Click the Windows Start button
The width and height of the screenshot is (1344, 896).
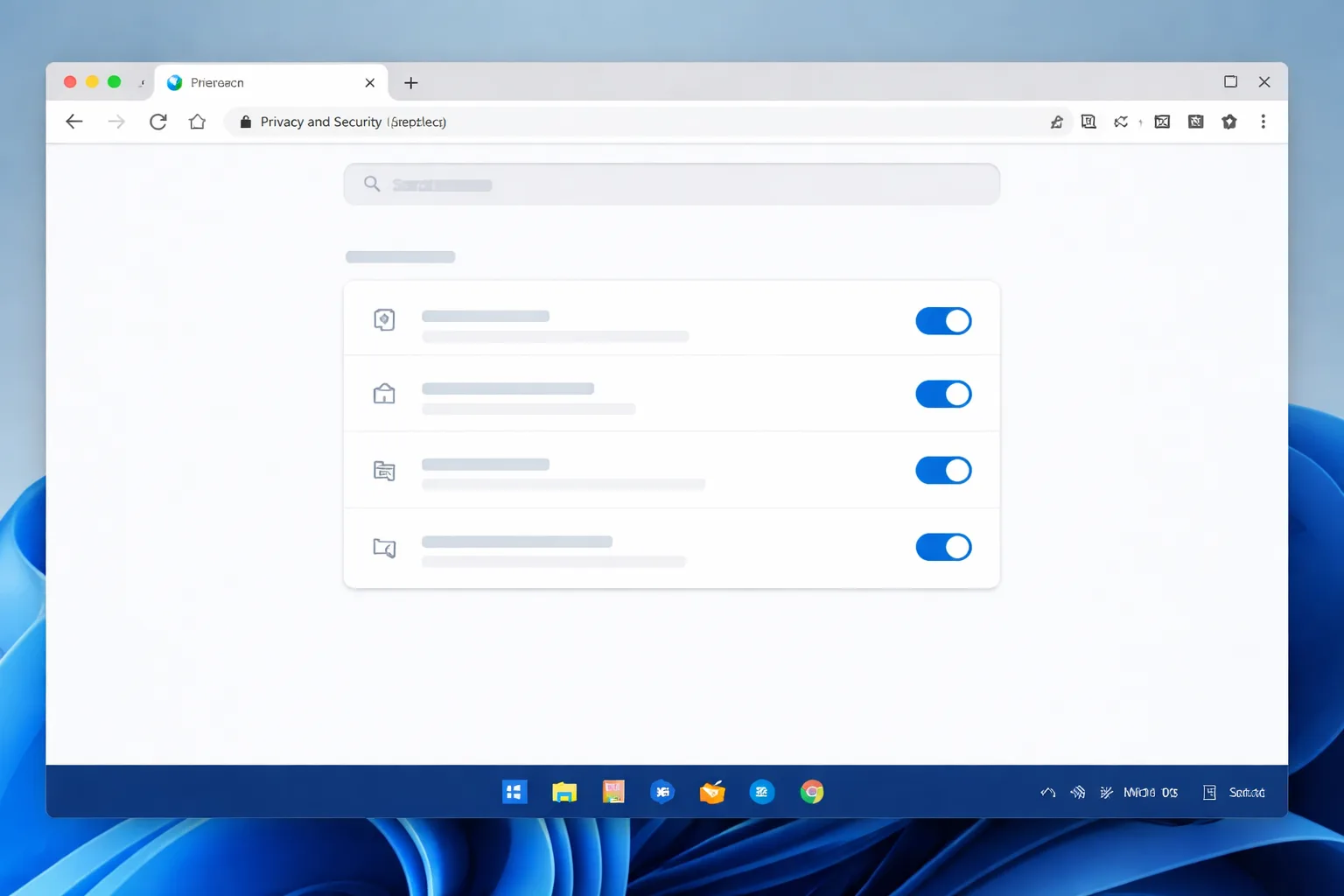tap(514, 792)
